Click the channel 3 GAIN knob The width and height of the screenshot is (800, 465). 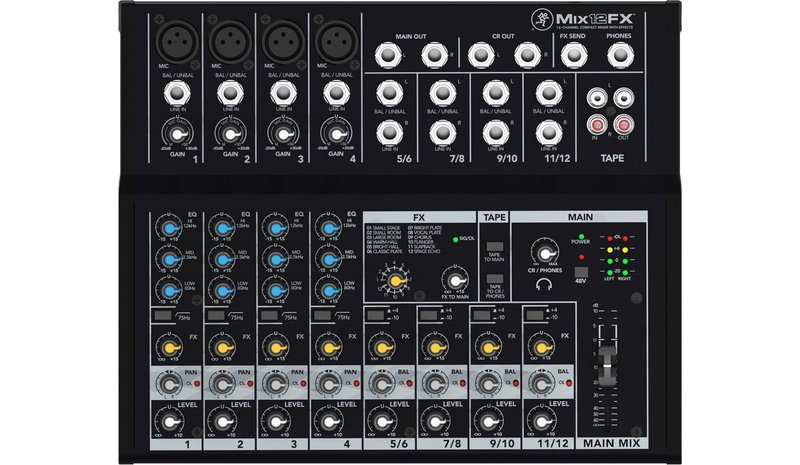[283, 134]
